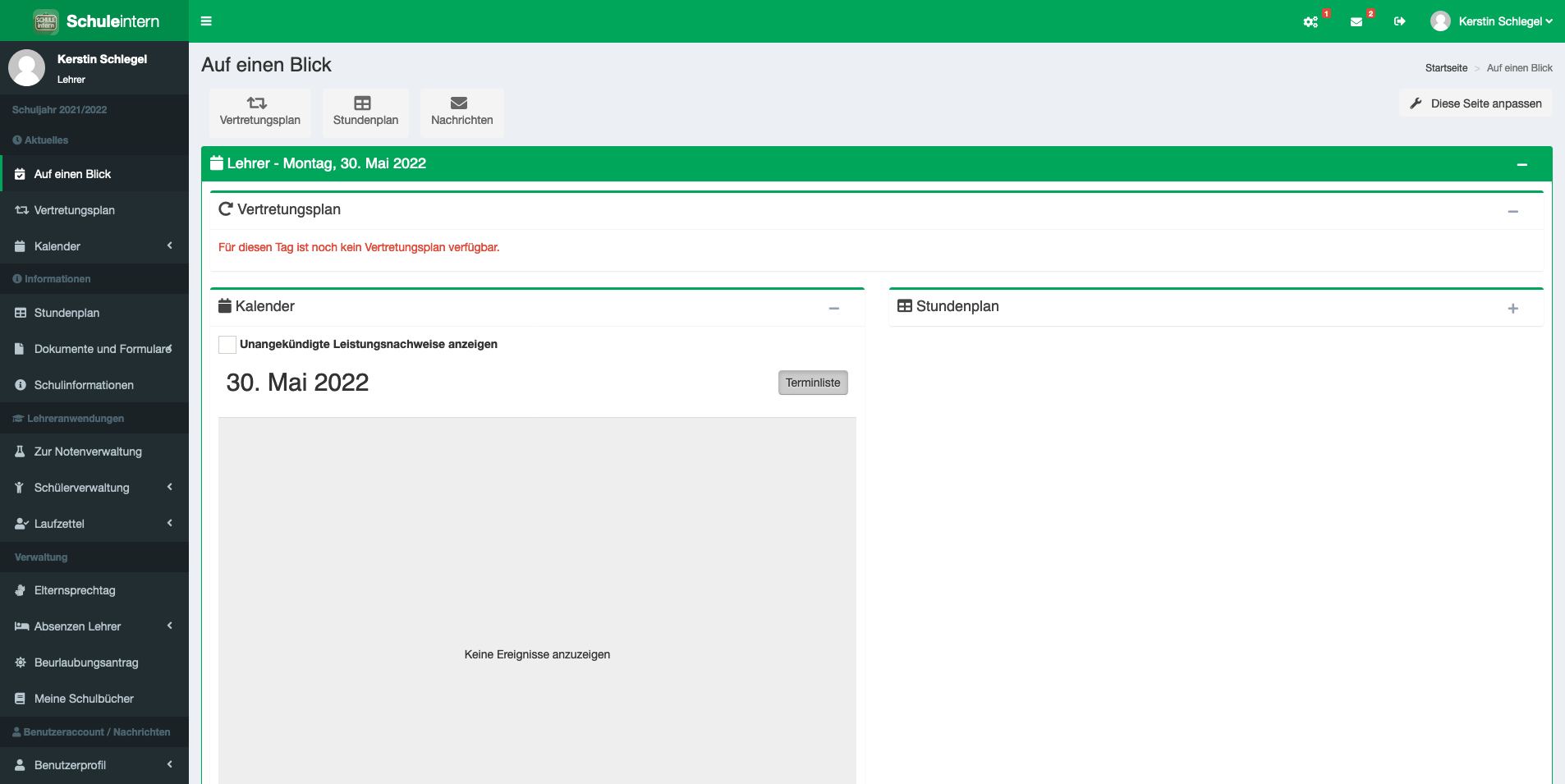1565x784 pixels.
Task: Click Kerstin Schlegel name in sidebar
Action: (x=102, y=59)
